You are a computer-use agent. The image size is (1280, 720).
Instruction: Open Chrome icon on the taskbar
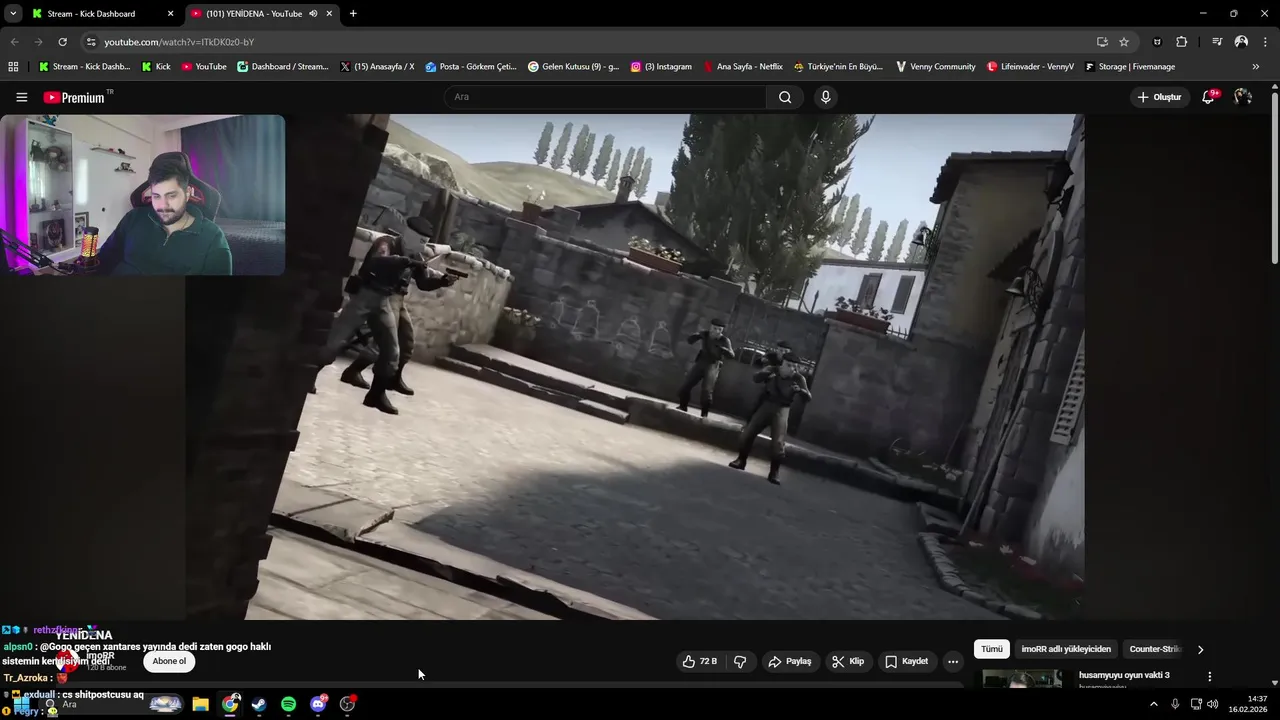230,704
